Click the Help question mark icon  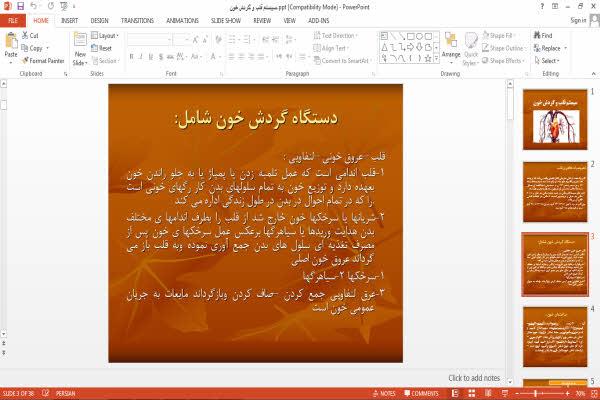(x=542, y=6)
